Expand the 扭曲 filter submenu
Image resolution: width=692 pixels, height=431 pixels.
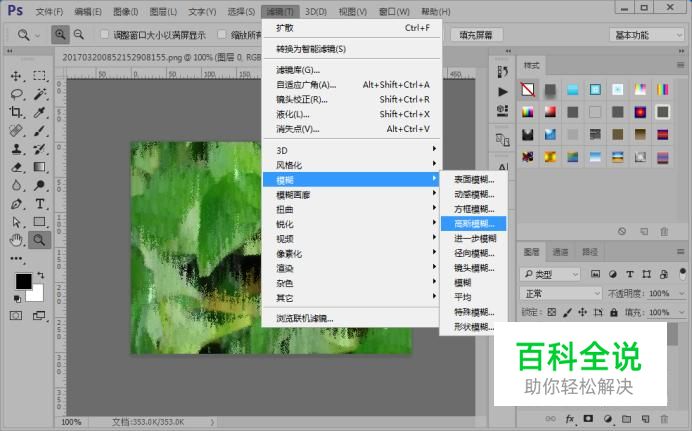coord(351,210)
